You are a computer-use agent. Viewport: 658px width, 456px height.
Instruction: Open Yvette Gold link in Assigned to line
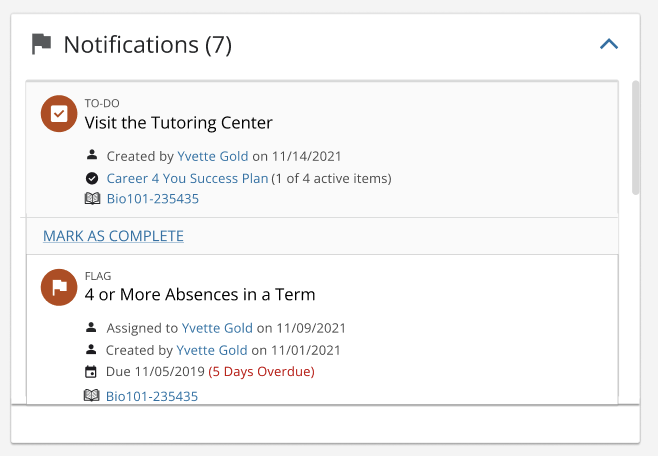coord(217,328)
